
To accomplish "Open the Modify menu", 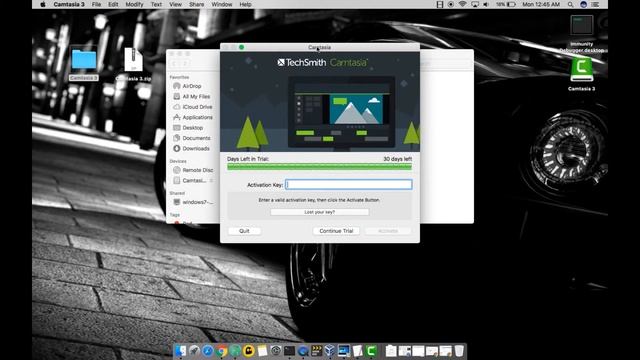I will 134,4.
